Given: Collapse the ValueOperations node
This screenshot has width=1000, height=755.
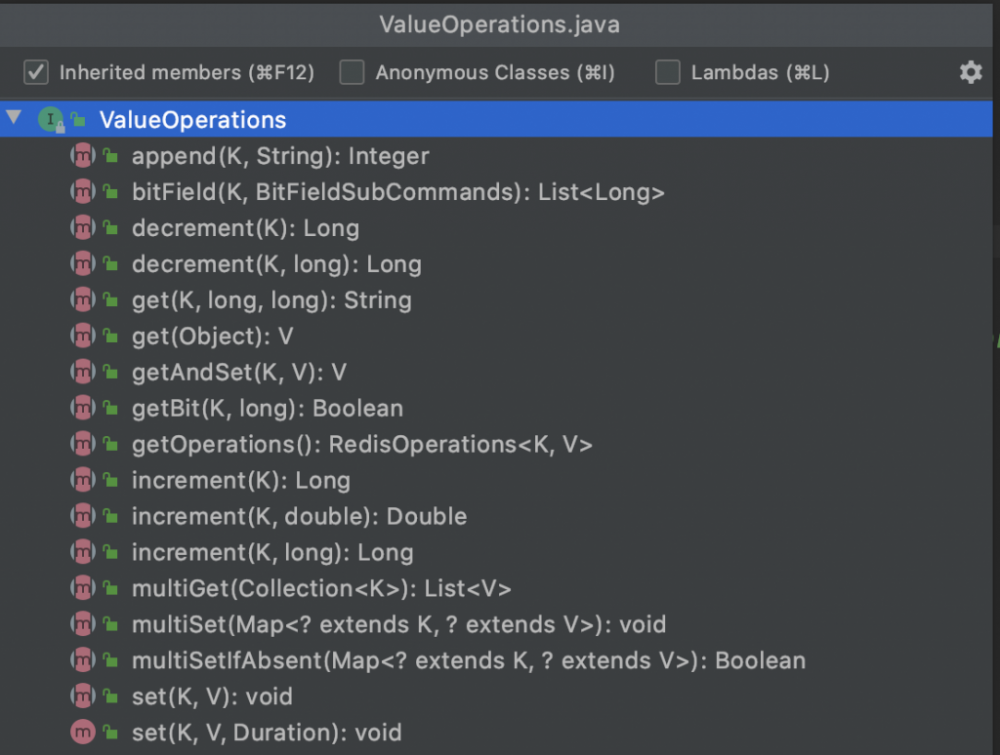Looking at the screenshot, I should (x=13, y=118).
